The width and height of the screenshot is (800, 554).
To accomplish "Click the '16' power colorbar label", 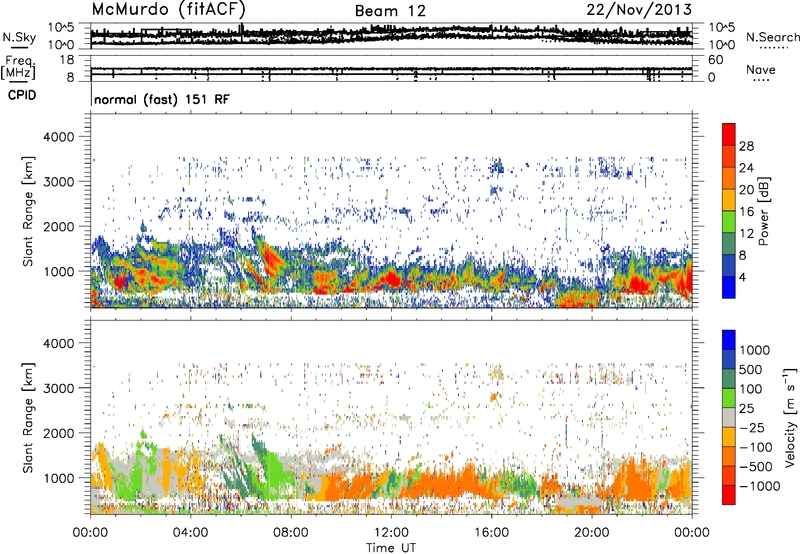I will pos(746,212).
